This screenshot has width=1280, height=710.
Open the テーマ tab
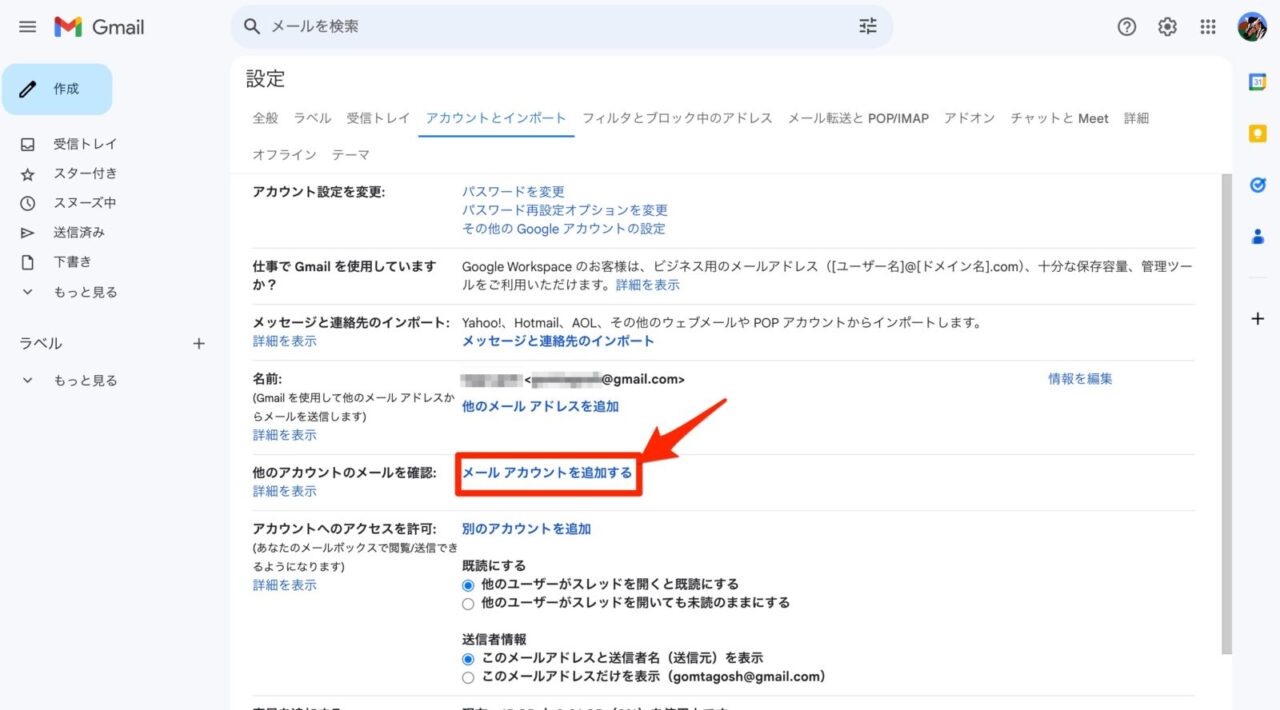(x=351, y=155)
